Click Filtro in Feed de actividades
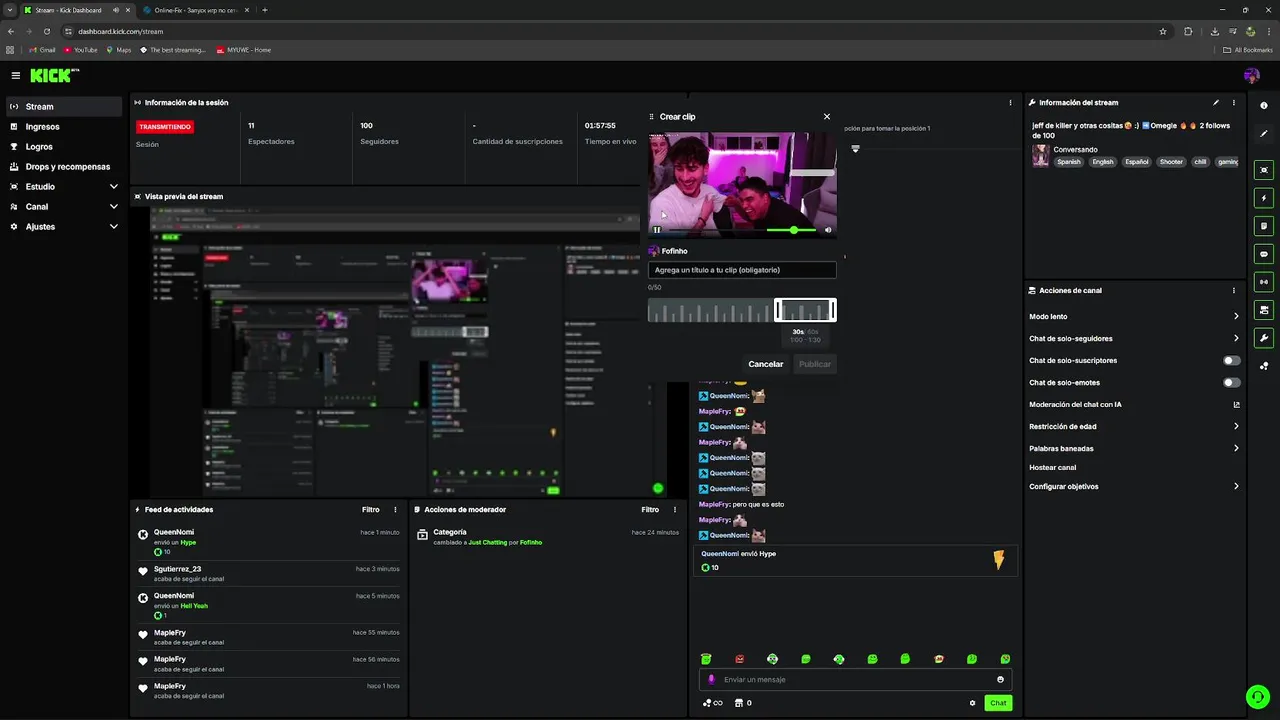The width and height of the screenshot is (1280, 720). tap(370, 510)
